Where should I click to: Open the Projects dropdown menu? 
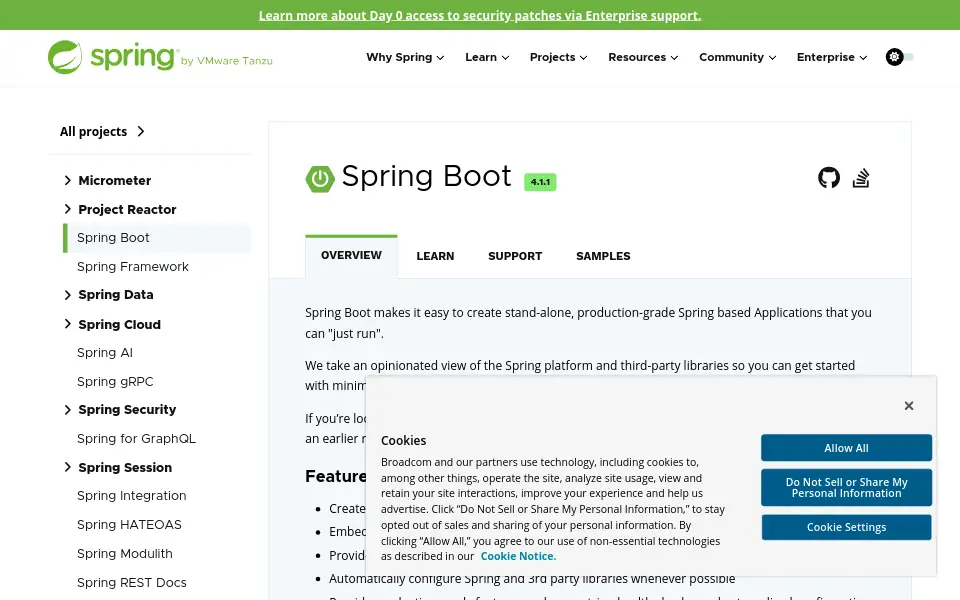tap(558, 57)
